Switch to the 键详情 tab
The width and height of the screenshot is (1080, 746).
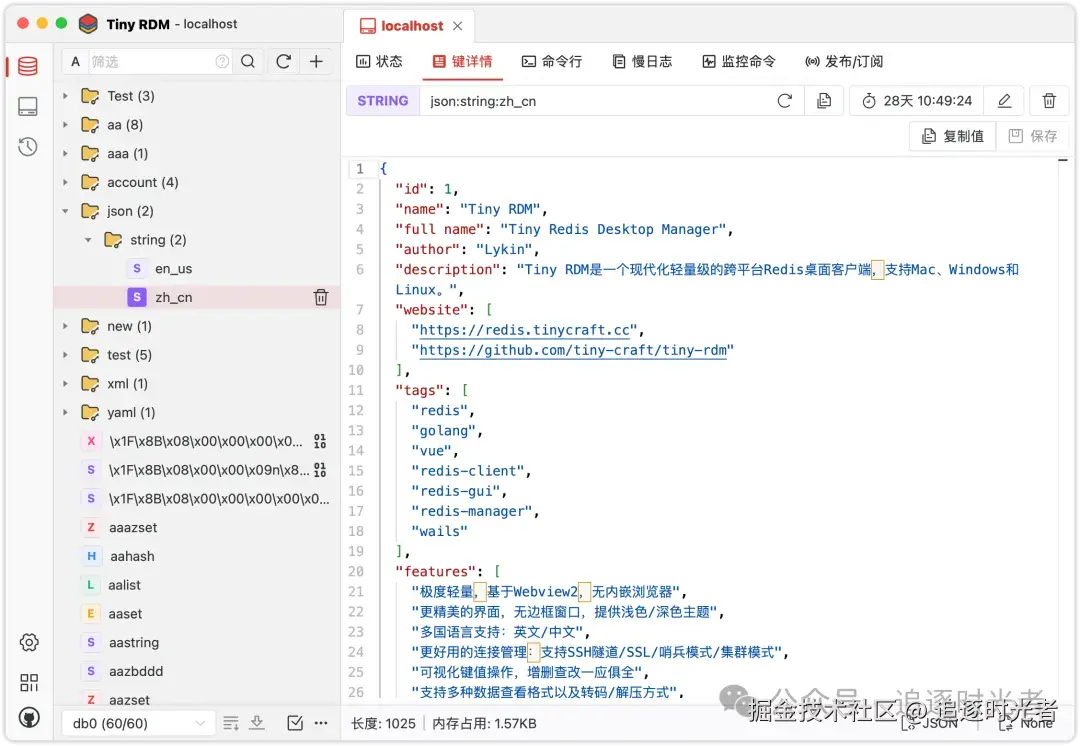pyautogui.click(x=462, y=61)
